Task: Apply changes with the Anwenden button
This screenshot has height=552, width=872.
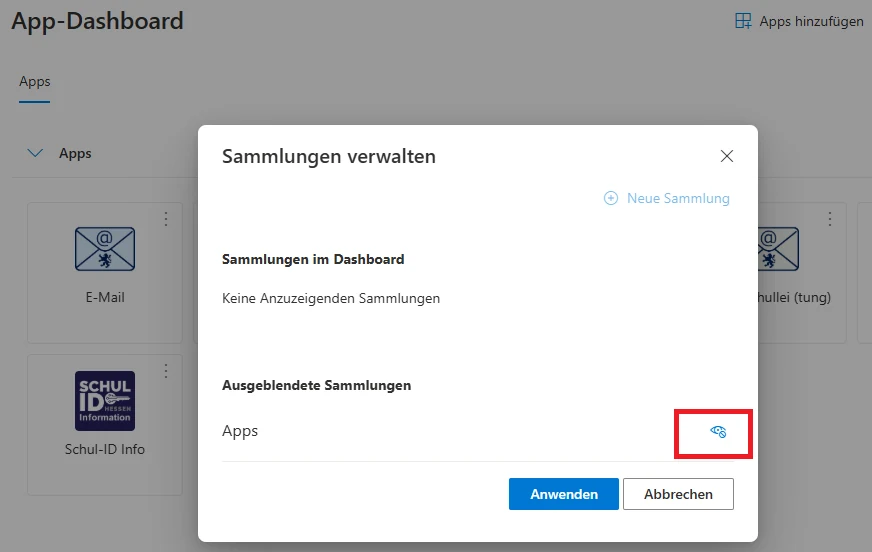Action: [x=563, y=494]
